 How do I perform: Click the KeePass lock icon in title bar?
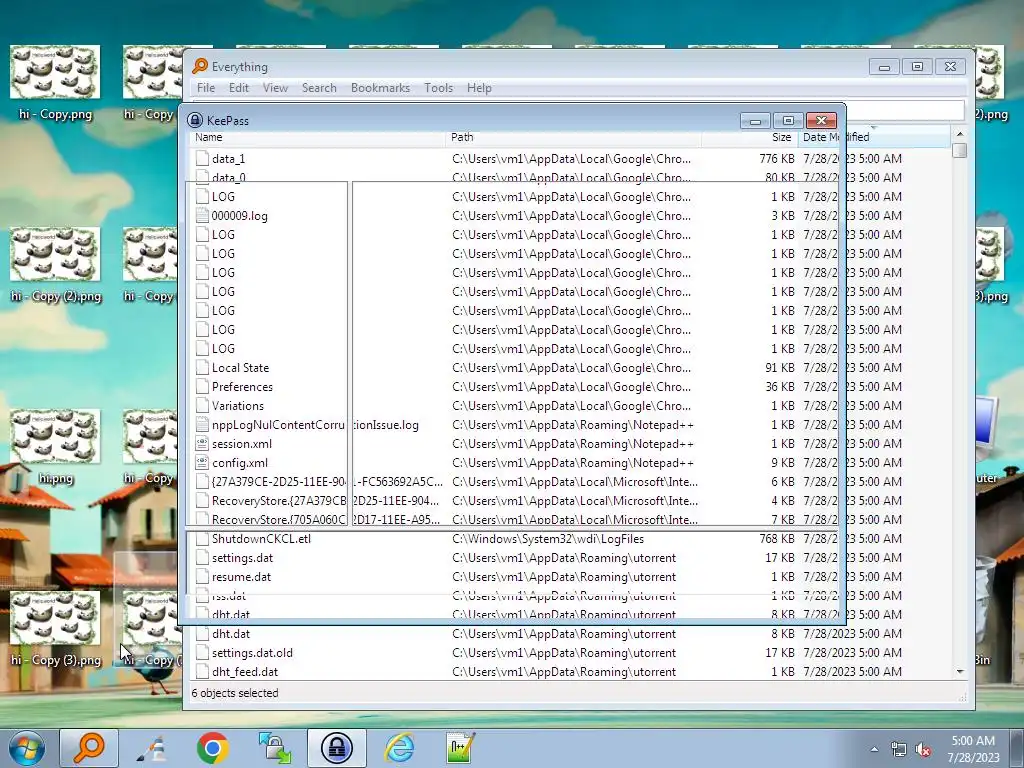pos(195,120)
